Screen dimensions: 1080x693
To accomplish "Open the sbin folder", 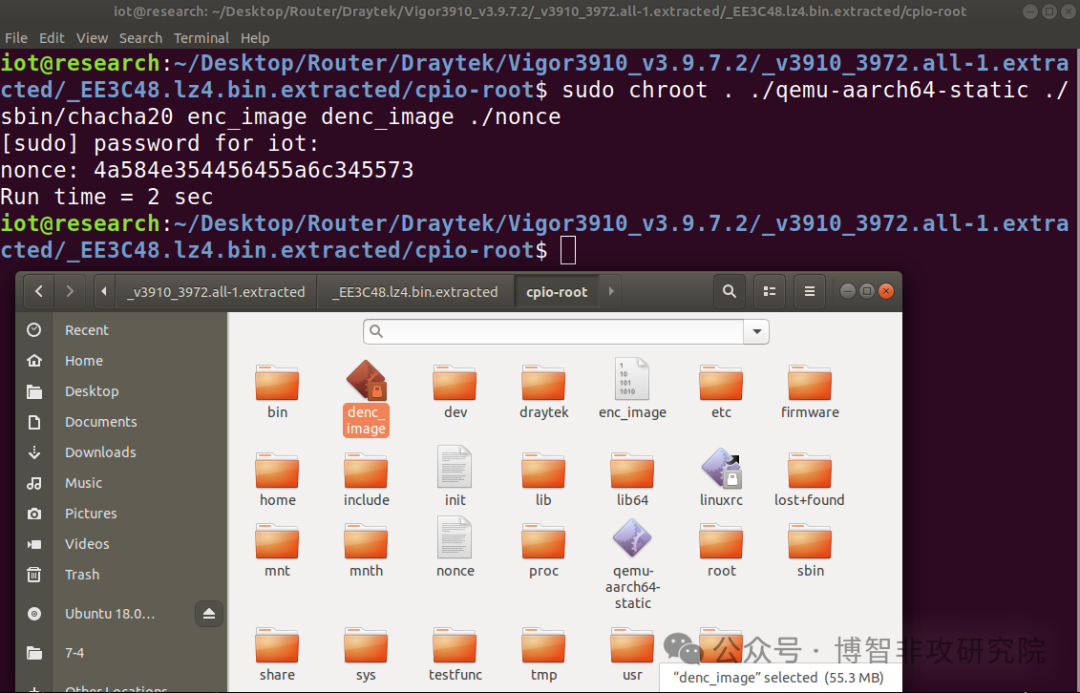I will (810, 542).
